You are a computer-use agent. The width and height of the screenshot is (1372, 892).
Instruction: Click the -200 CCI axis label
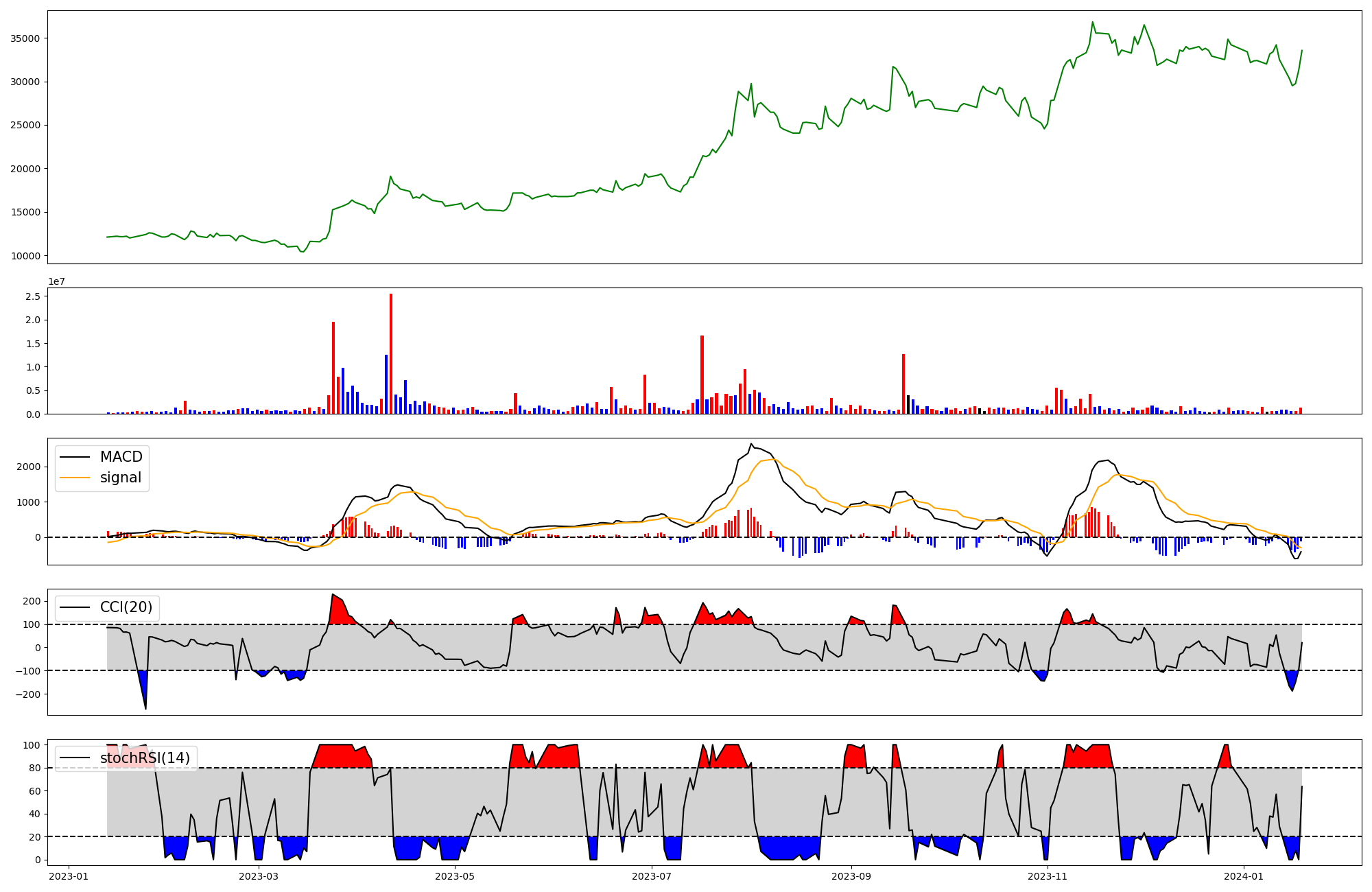pos(27,694)
